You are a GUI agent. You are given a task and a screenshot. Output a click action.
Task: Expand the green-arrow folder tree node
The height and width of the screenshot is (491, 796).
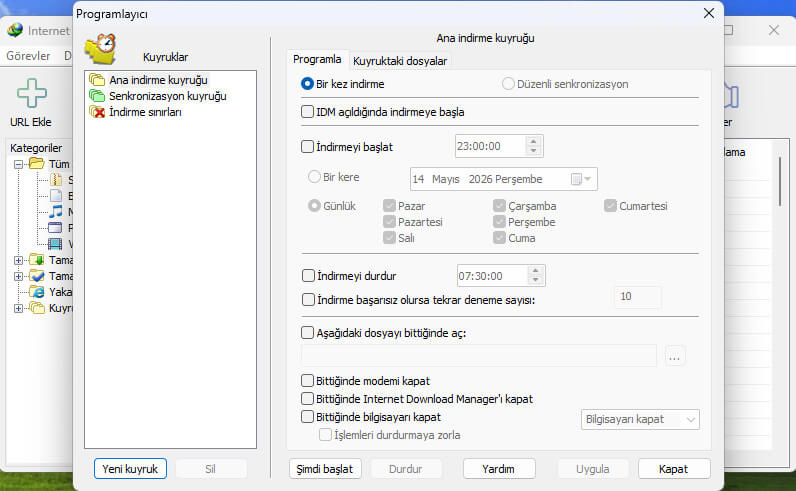coord(18,260)
